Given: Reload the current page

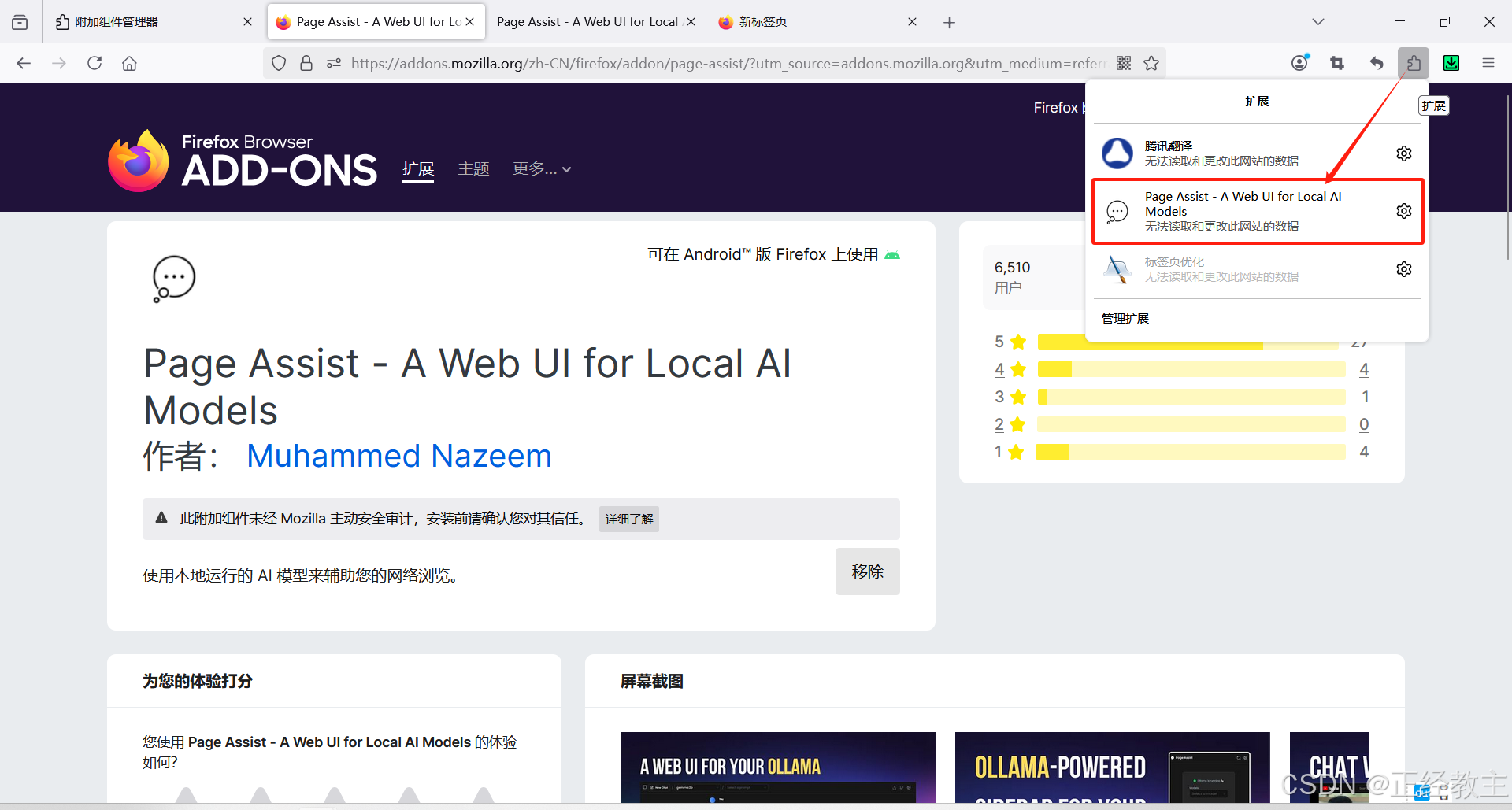Looking at the screenshot, I should coord(94,63).
